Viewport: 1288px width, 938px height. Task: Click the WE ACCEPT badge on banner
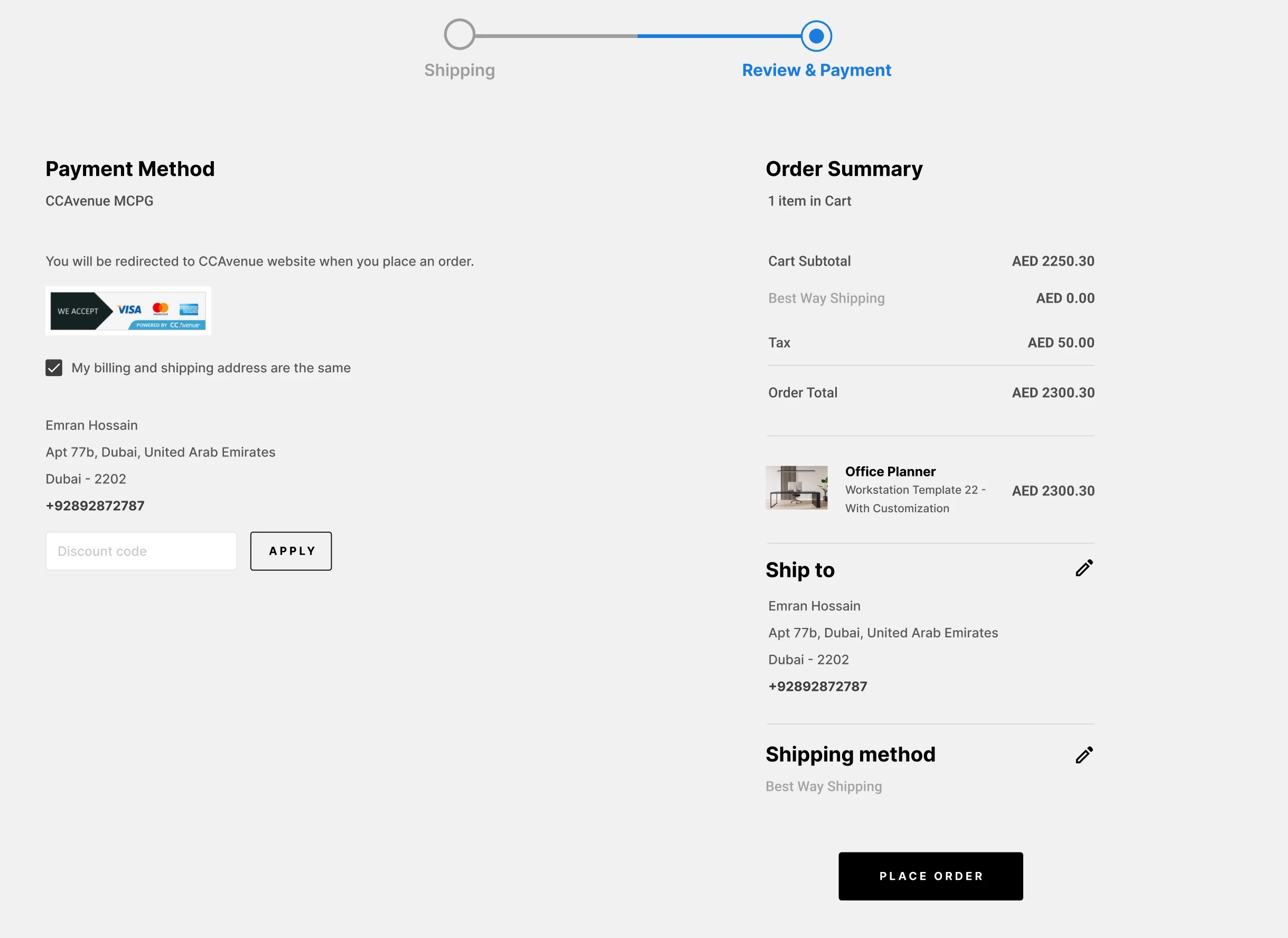pos(78,311)
